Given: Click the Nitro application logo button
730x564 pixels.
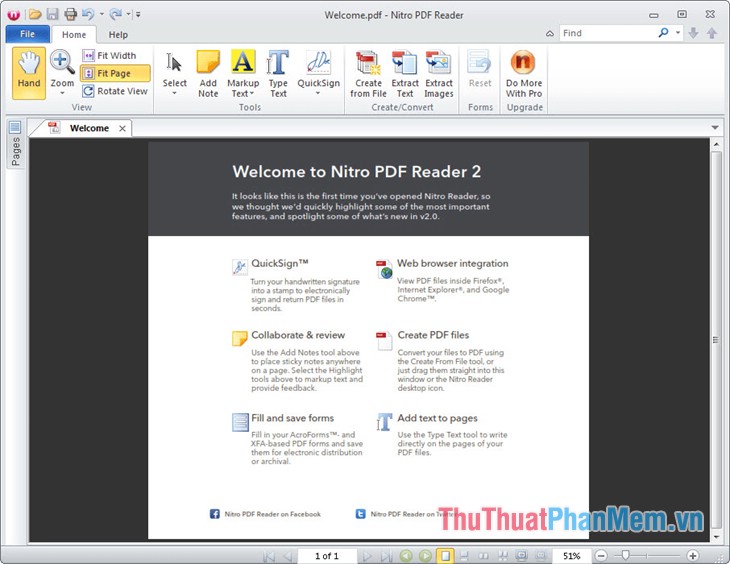Looking at the screenshot, I should (x=14, y=15).
